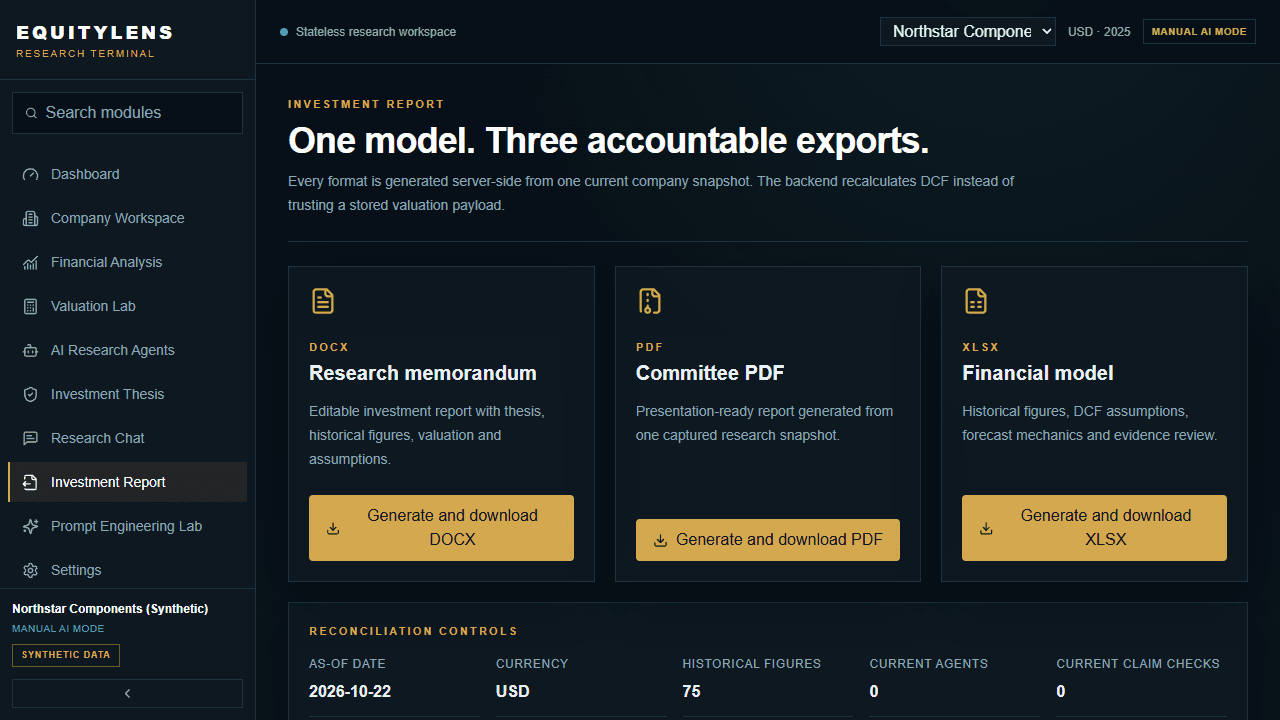
Task: Go to Company Workspace
Action: 127,218
